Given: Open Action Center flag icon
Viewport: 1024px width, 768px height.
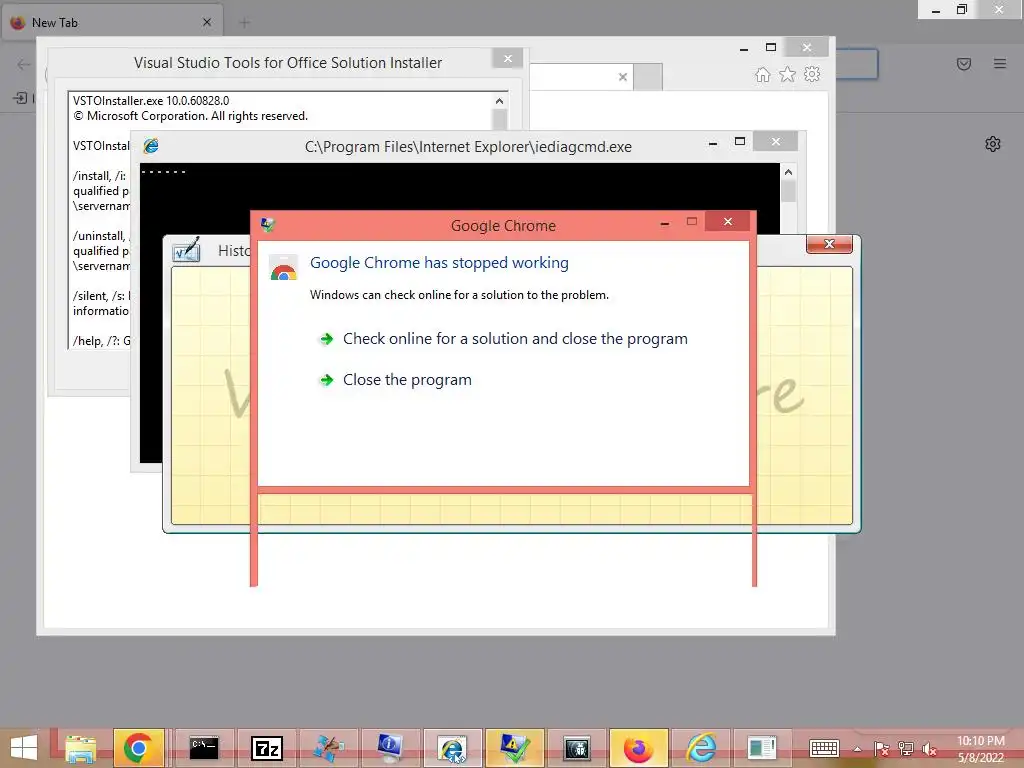Looking at the screenshot, I should pos(882,749).
